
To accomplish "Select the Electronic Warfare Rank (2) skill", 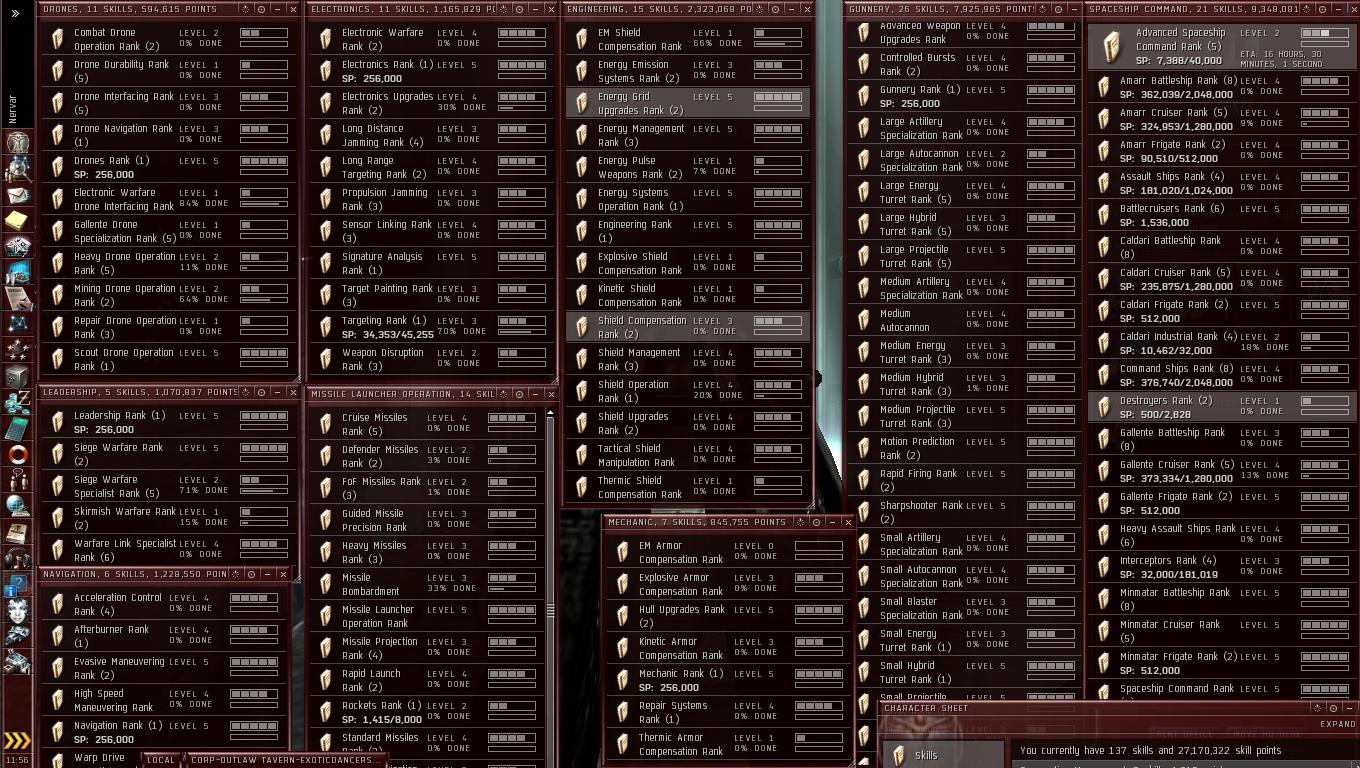I will [x=431, y=39].
